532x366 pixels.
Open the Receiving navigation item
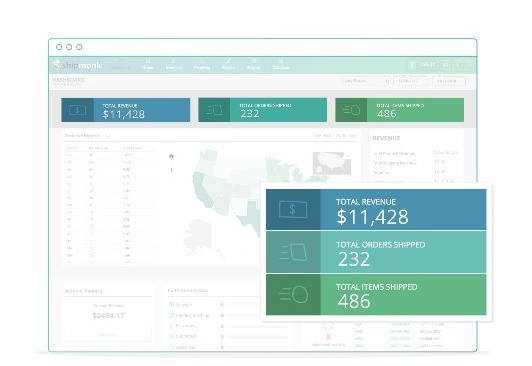202,64
